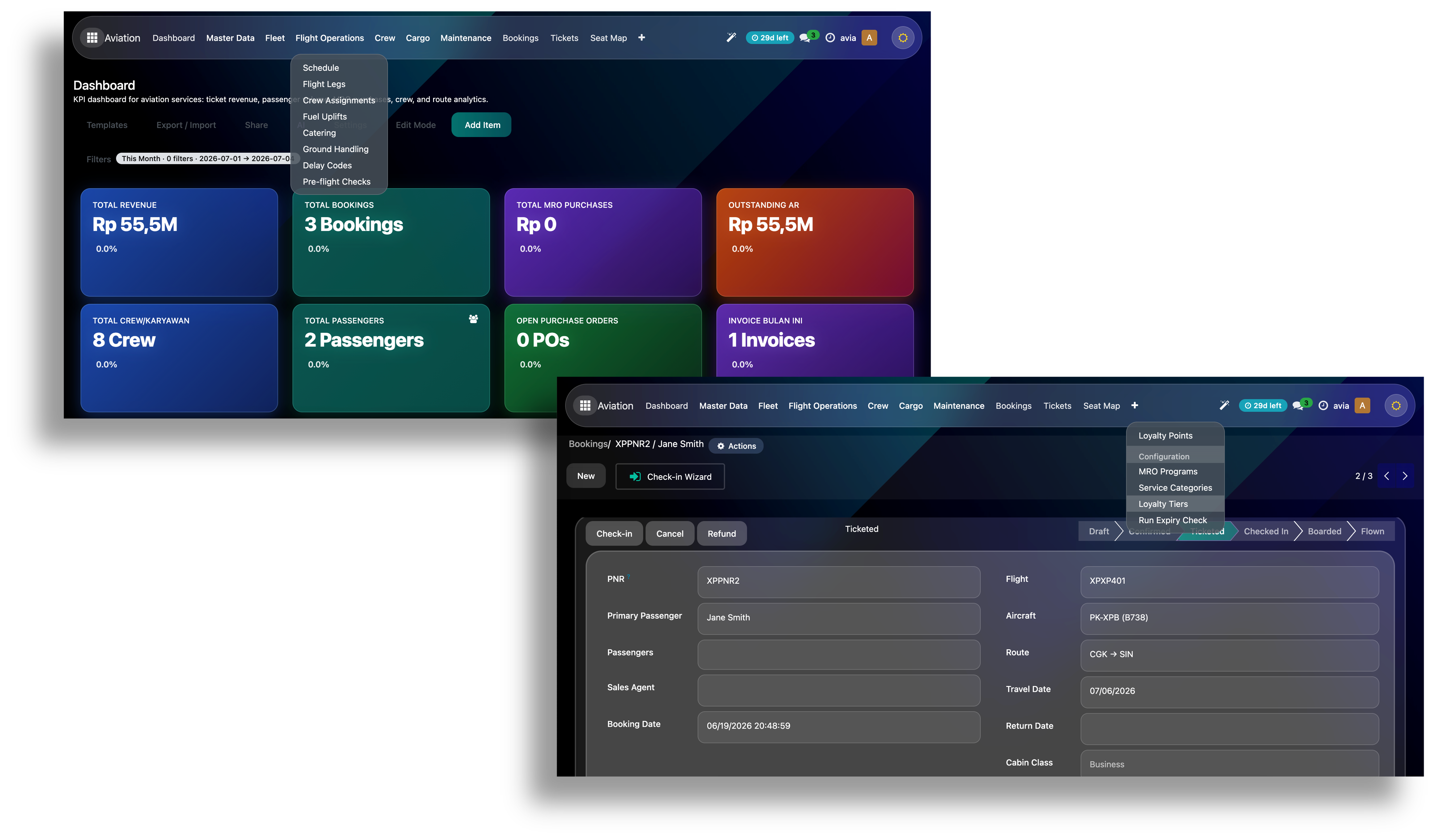The image size is (1435, 840).
Task: Select Loyalty Points menu entry
Action: (x=1166, y=436)
